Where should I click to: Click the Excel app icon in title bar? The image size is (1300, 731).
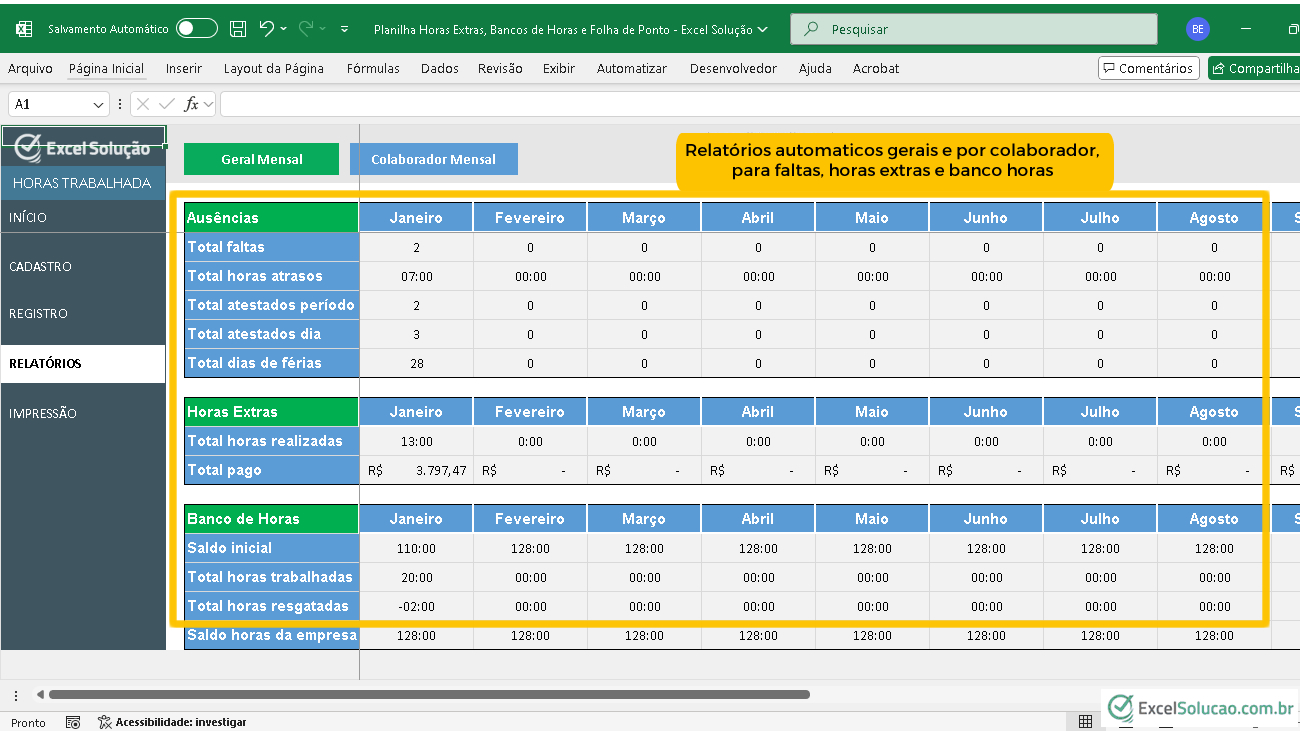click(x=24, y=29)
